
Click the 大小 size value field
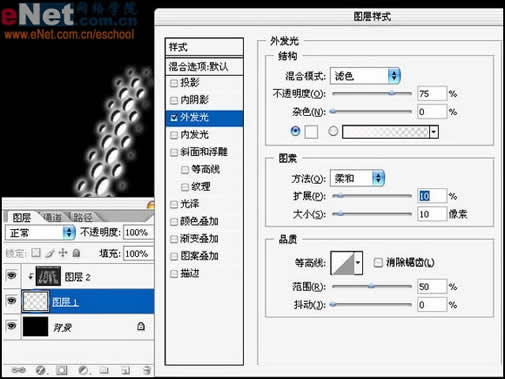point(432,214)
